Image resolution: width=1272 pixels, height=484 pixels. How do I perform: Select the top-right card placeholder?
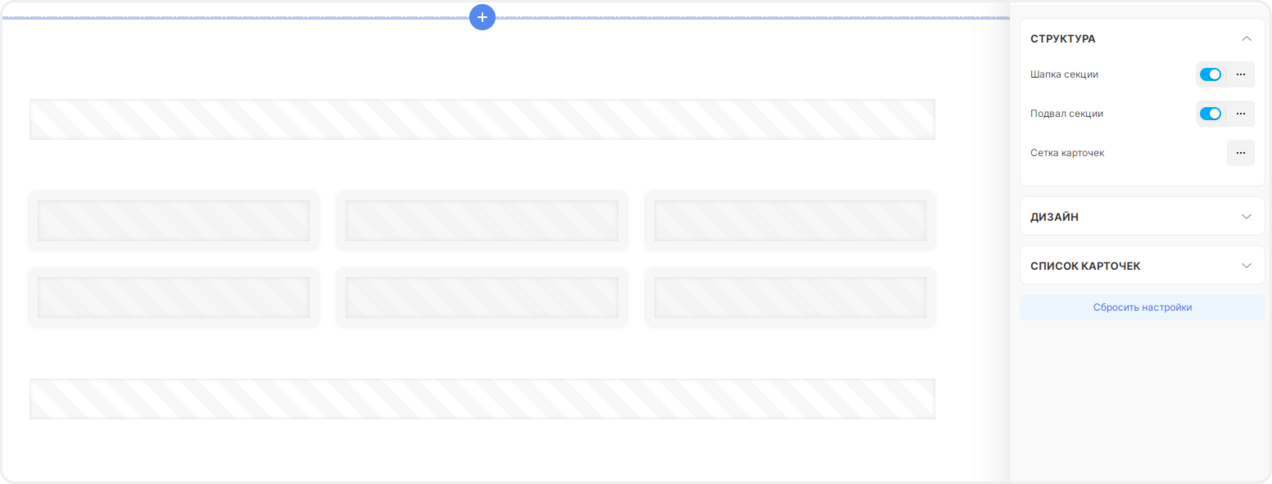790,220
